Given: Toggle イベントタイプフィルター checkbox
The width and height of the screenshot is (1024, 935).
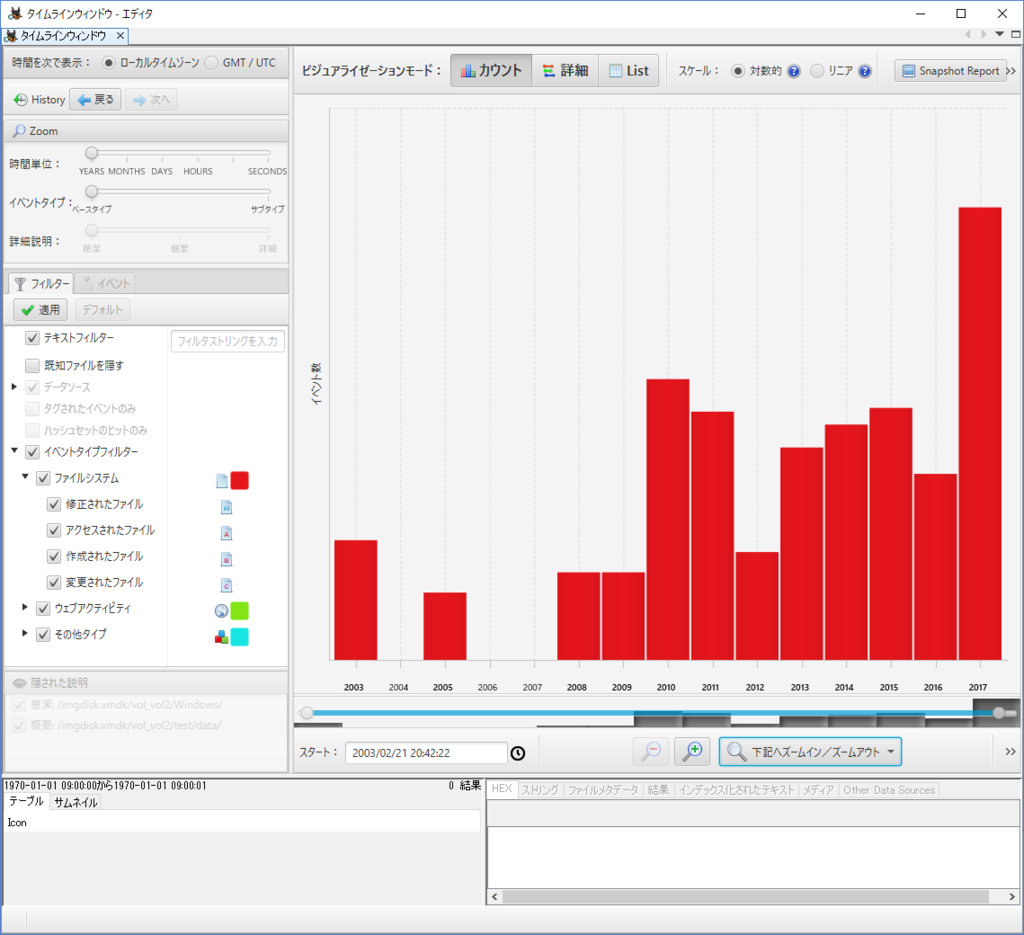Looking at the screenshot, I should click(32, 452).
